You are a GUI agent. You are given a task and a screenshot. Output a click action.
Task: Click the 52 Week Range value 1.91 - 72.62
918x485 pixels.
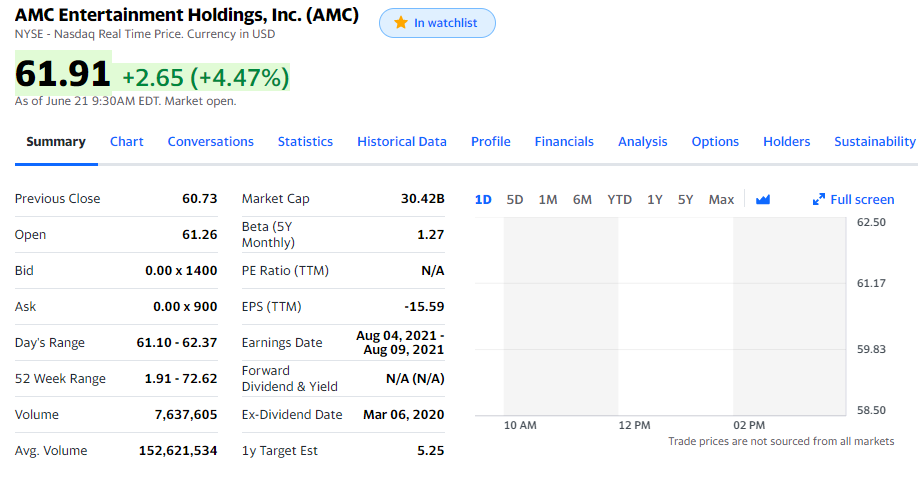click(x=181, y=379)
